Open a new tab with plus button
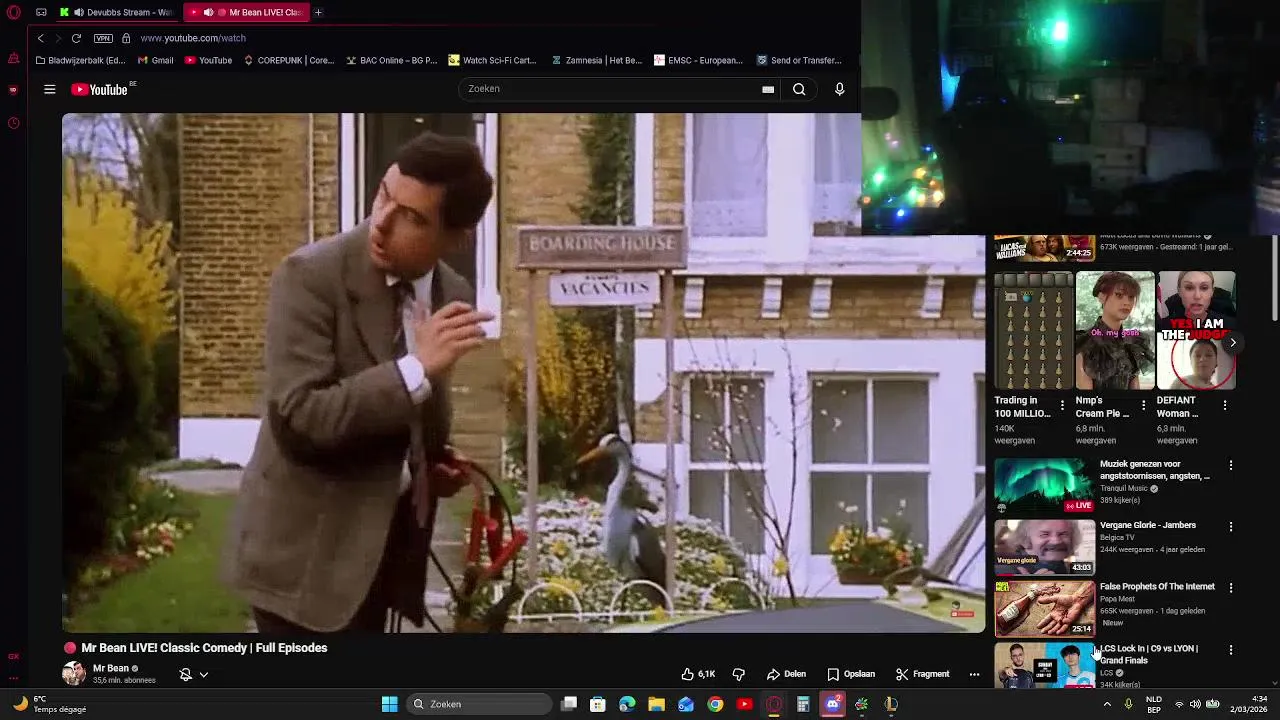 318,12
